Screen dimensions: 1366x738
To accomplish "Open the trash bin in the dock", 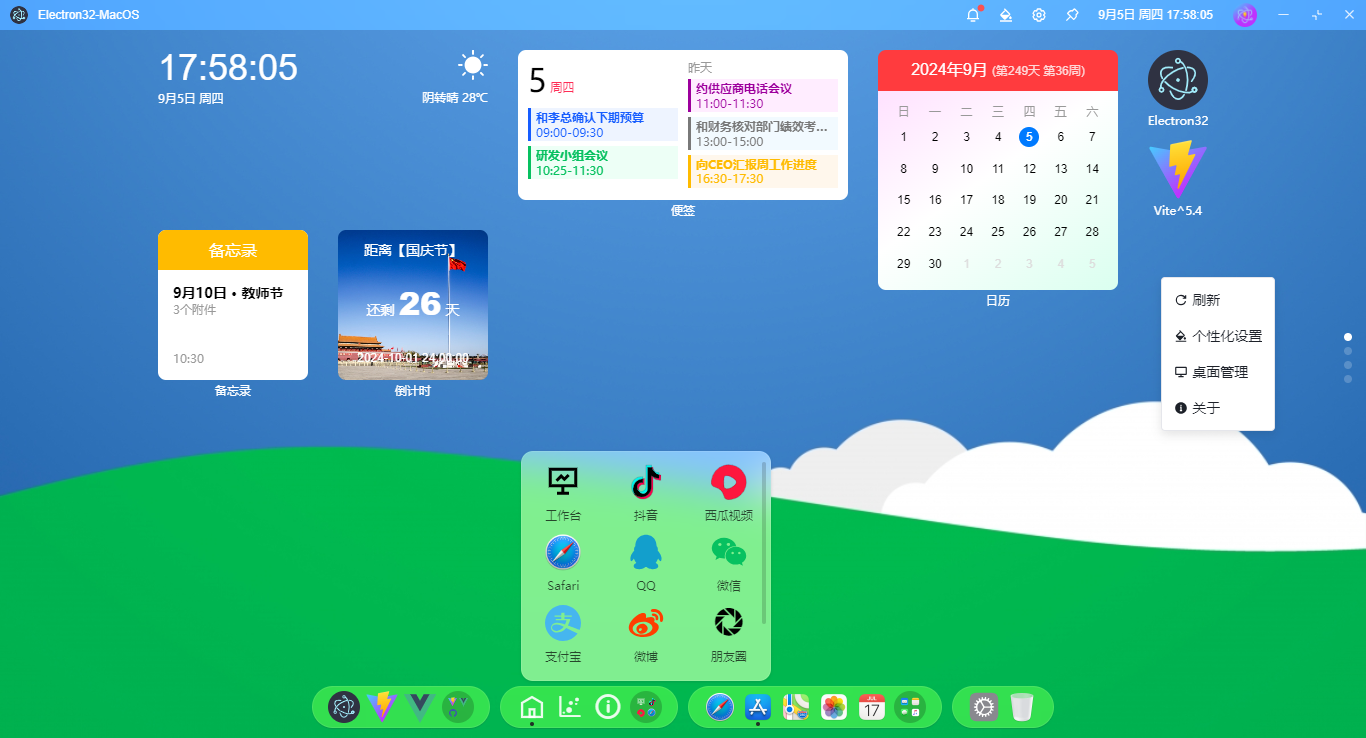I will point(1022,707).
